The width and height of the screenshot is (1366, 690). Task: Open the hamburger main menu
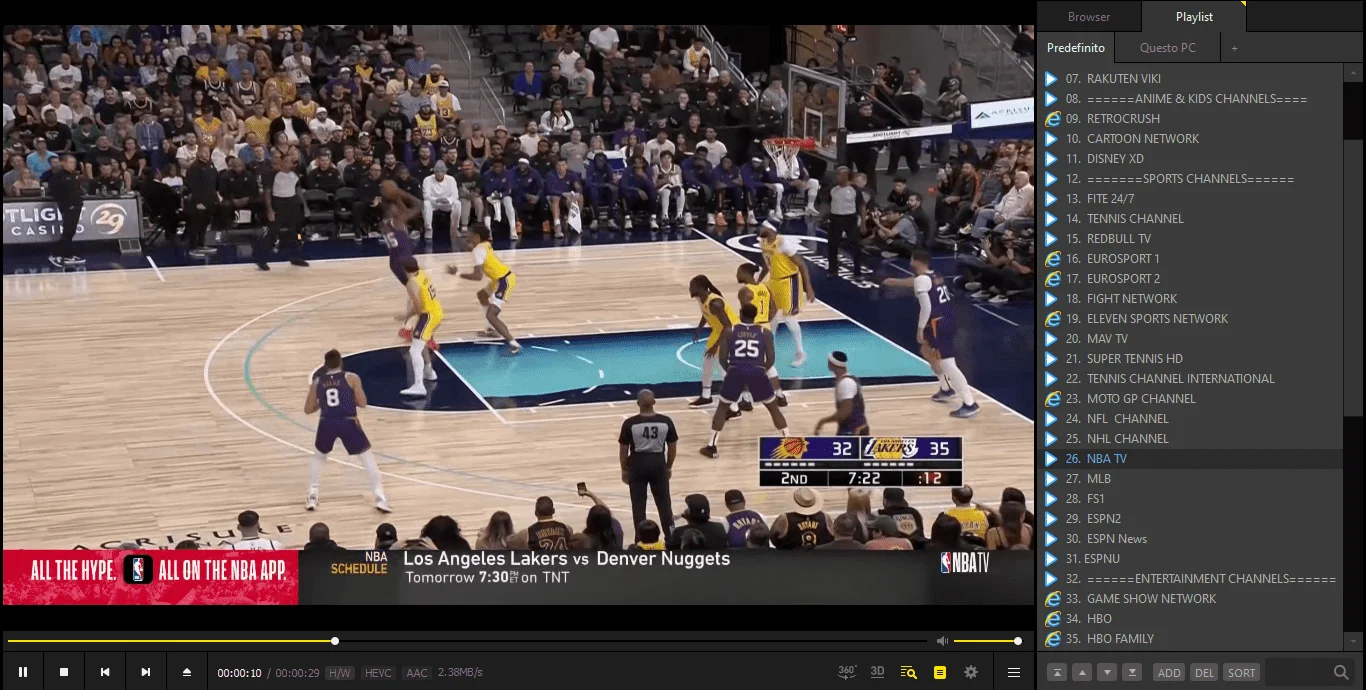click(1014, 672)
